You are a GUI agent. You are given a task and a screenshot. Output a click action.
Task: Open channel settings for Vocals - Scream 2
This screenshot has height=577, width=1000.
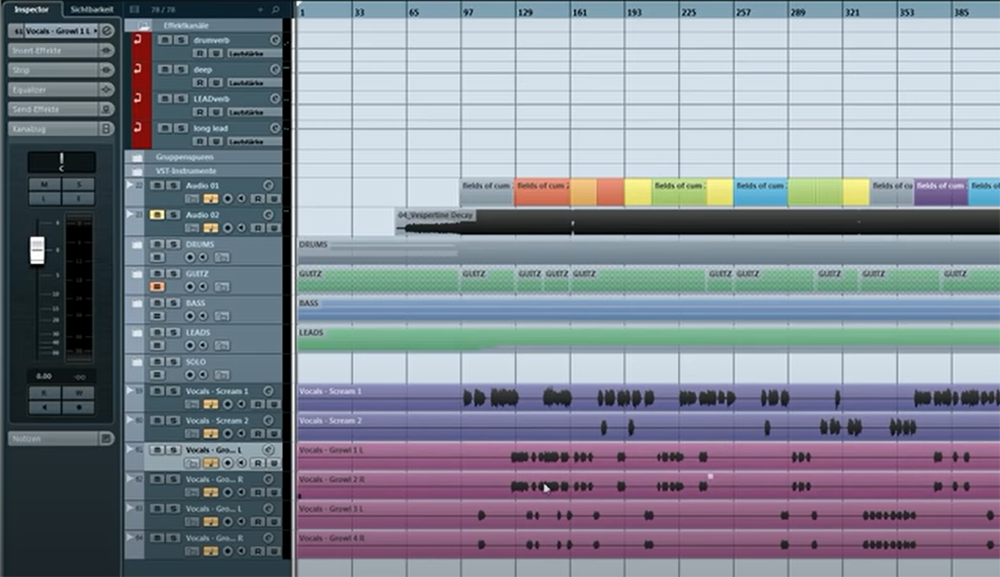tap(268, 420)
